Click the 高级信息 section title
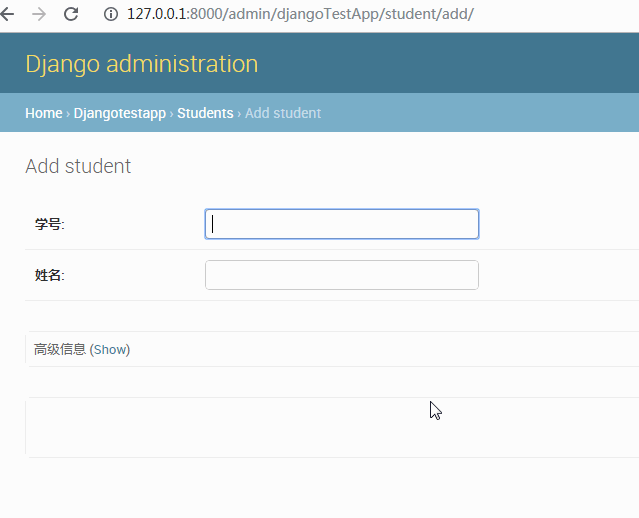Screen dimensions: 639x518 (x=60, y=350)
